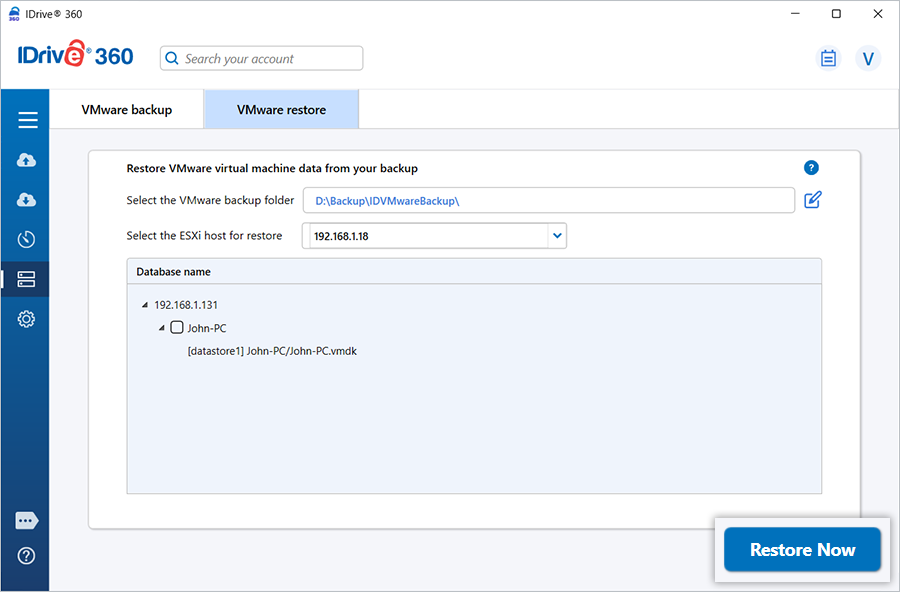Click the Search your account field
The image size is (900, 592).
262,59
